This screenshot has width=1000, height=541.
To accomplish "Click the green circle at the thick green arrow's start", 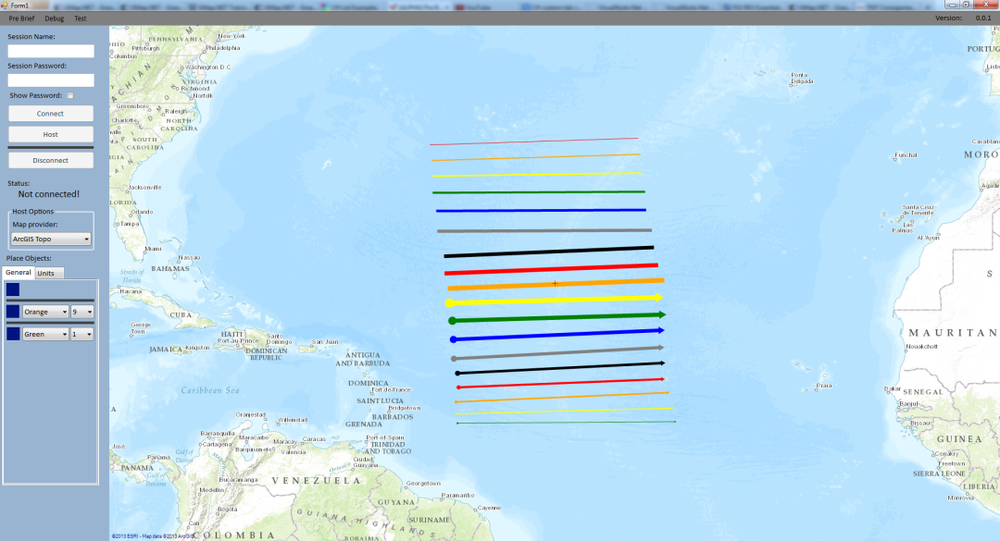I will tap(452, 321).
